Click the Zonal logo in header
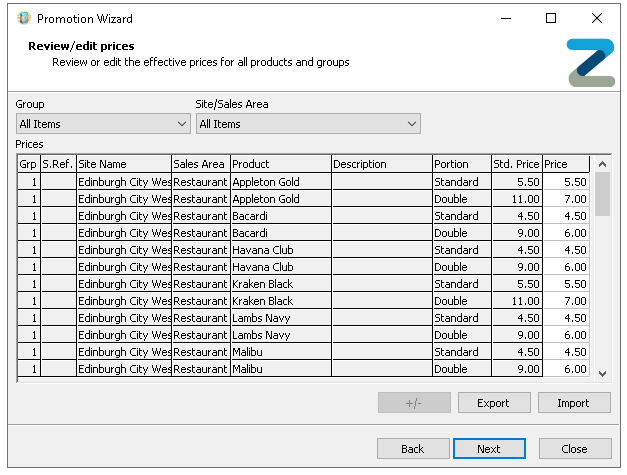 pos(590,63)
